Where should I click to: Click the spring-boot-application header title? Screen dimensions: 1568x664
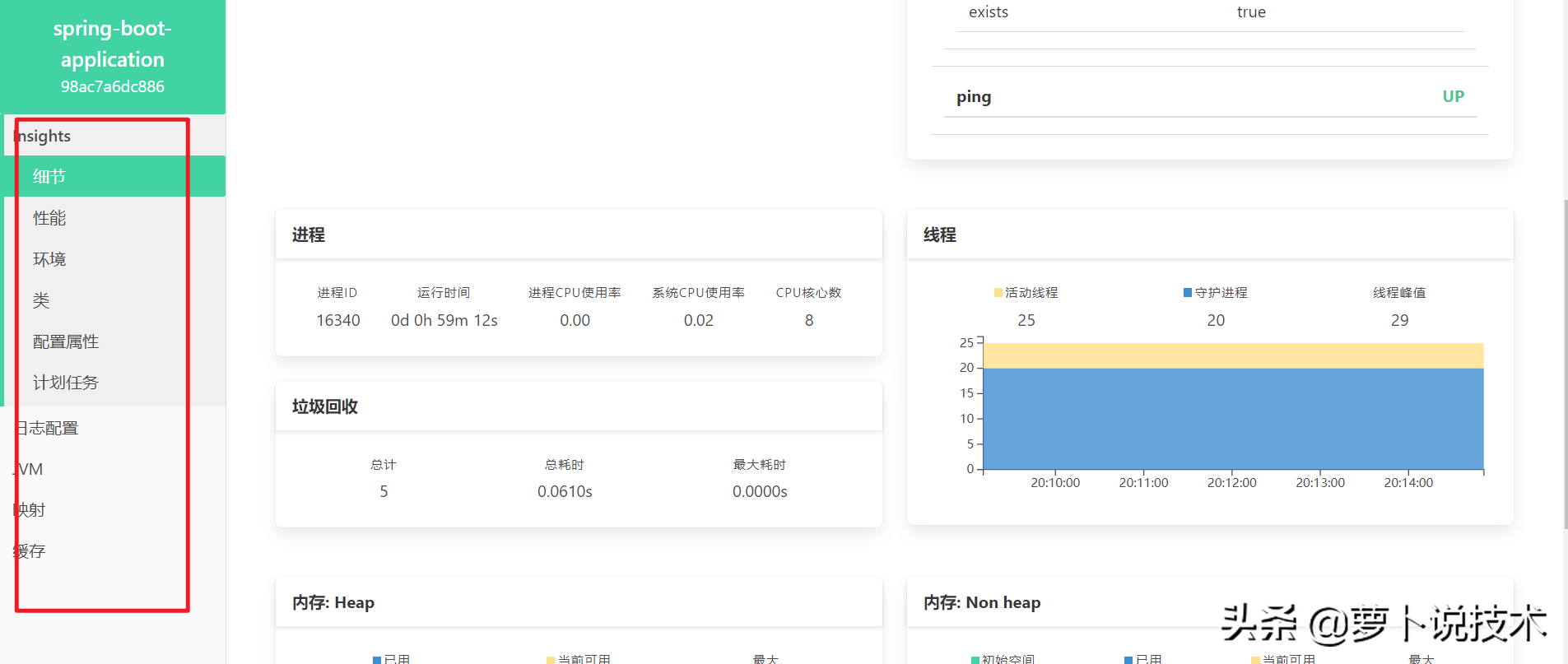[113, 44]
